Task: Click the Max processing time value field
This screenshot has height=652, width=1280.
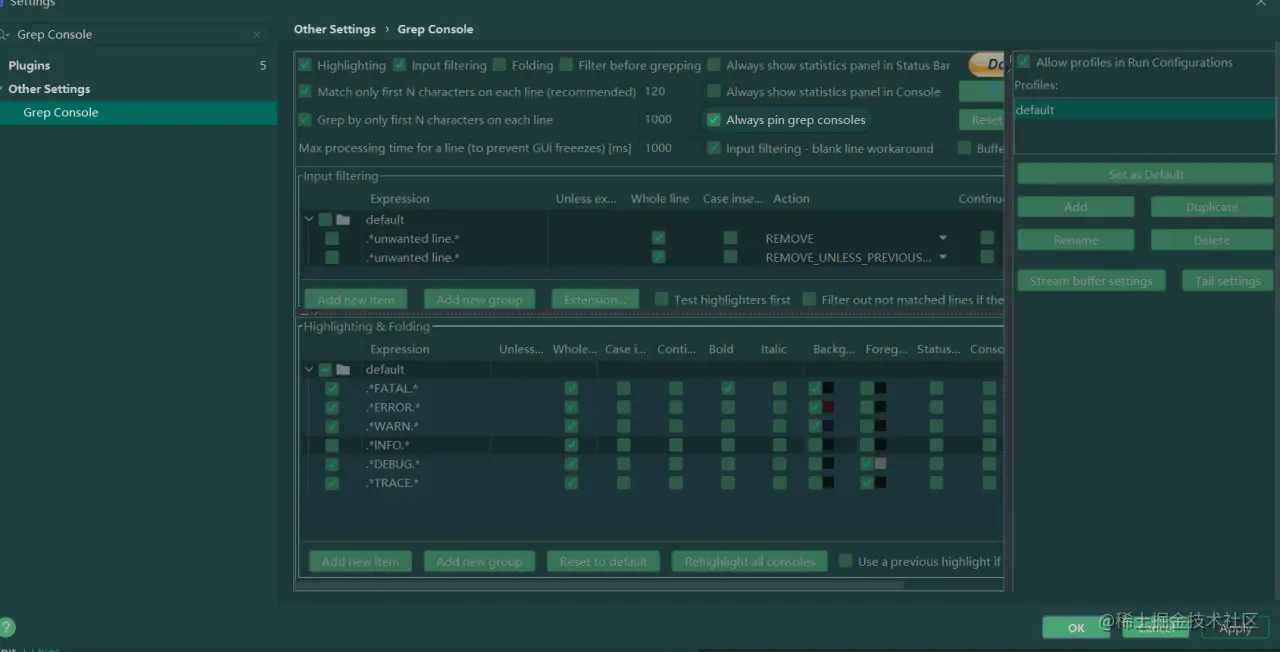Action: pos(670,148)
